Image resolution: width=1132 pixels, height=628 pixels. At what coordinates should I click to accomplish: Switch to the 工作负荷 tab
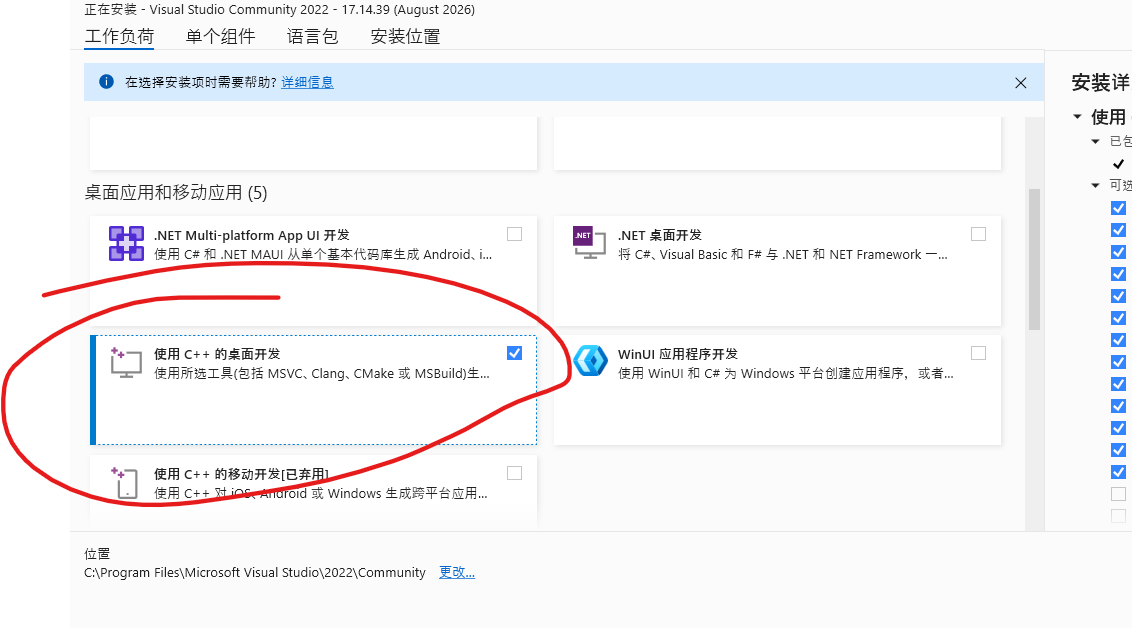tap(119, 36)
